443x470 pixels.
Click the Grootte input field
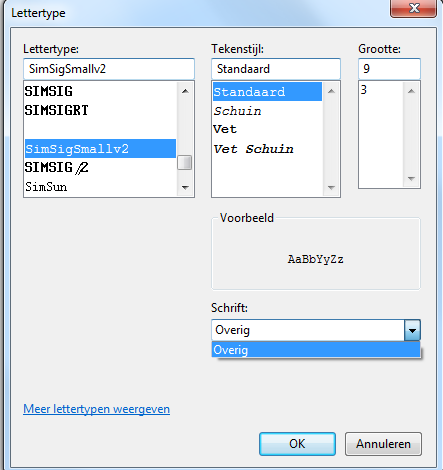tap(389, 69)
